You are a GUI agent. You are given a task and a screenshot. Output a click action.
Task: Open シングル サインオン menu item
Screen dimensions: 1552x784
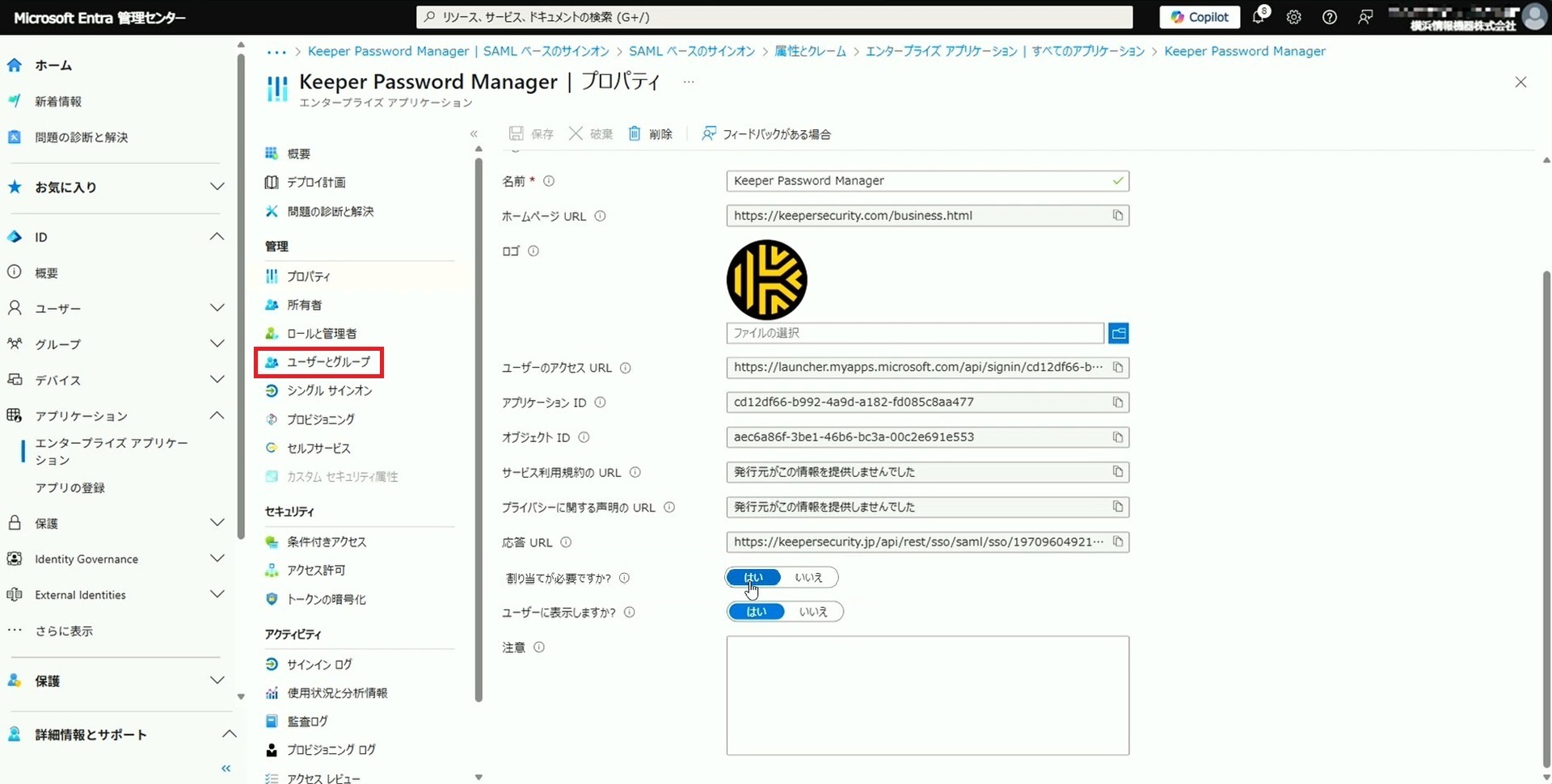329,391
